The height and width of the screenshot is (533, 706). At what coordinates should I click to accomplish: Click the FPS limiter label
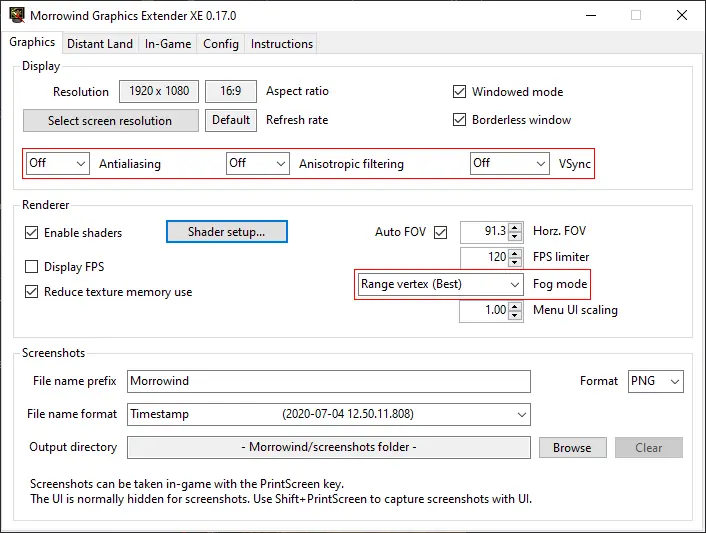[x=561, y=257]
